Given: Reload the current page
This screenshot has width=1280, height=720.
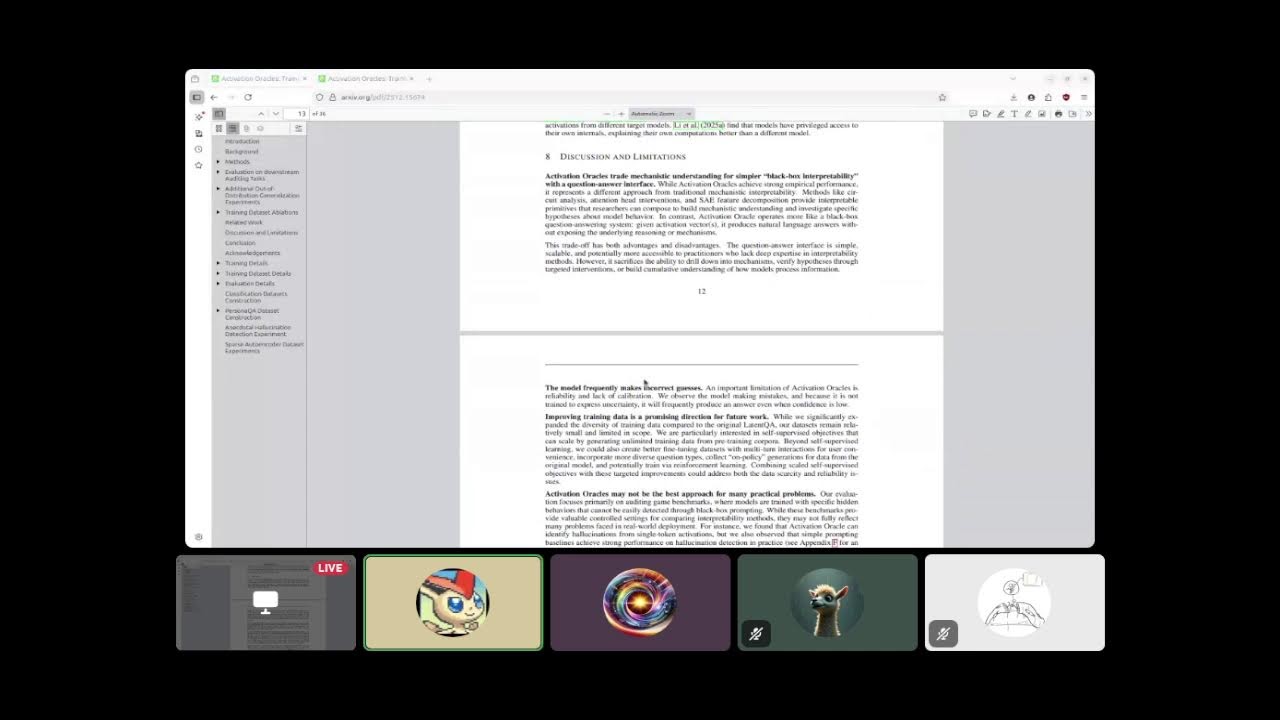Looking at the screenshot, I should pyautogui.click(x=248, y=97).
